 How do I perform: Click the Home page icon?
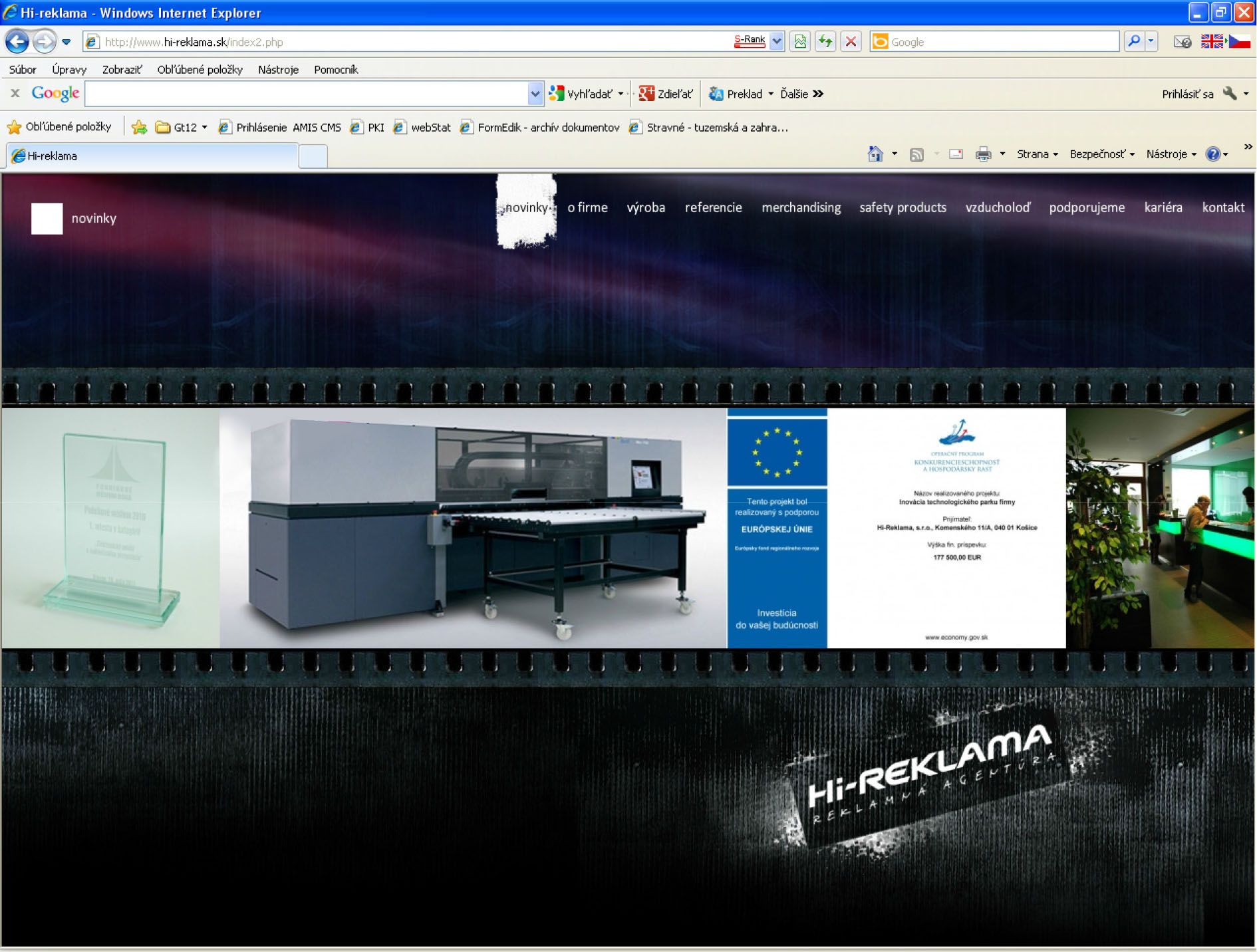click(875, 154)
